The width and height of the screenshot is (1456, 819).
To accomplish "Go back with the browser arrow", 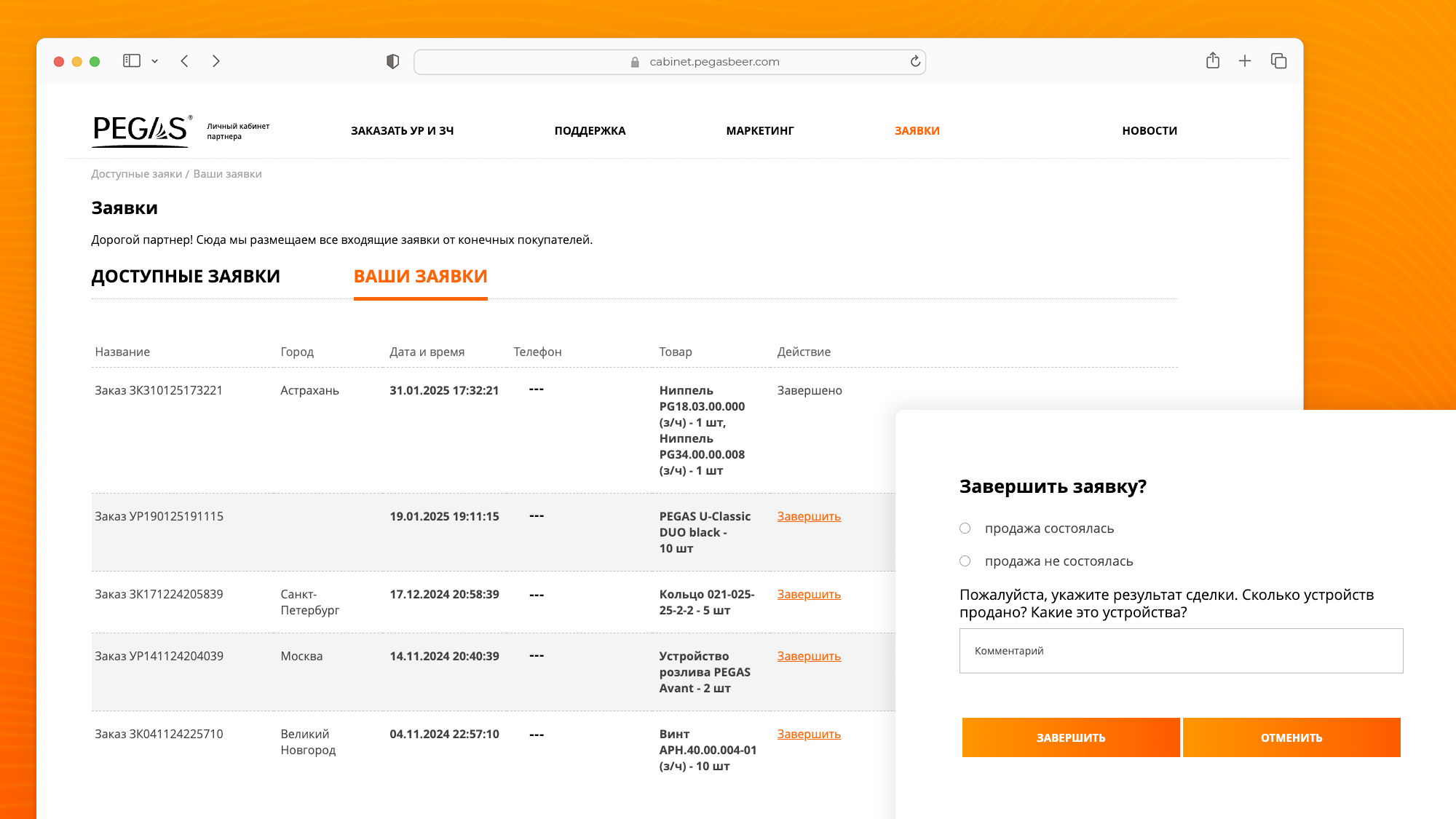I will point(185,61).
